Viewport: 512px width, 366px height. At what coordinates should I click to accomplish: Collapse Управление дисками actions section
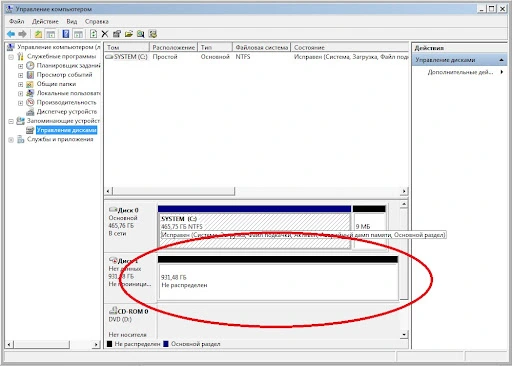501,60
